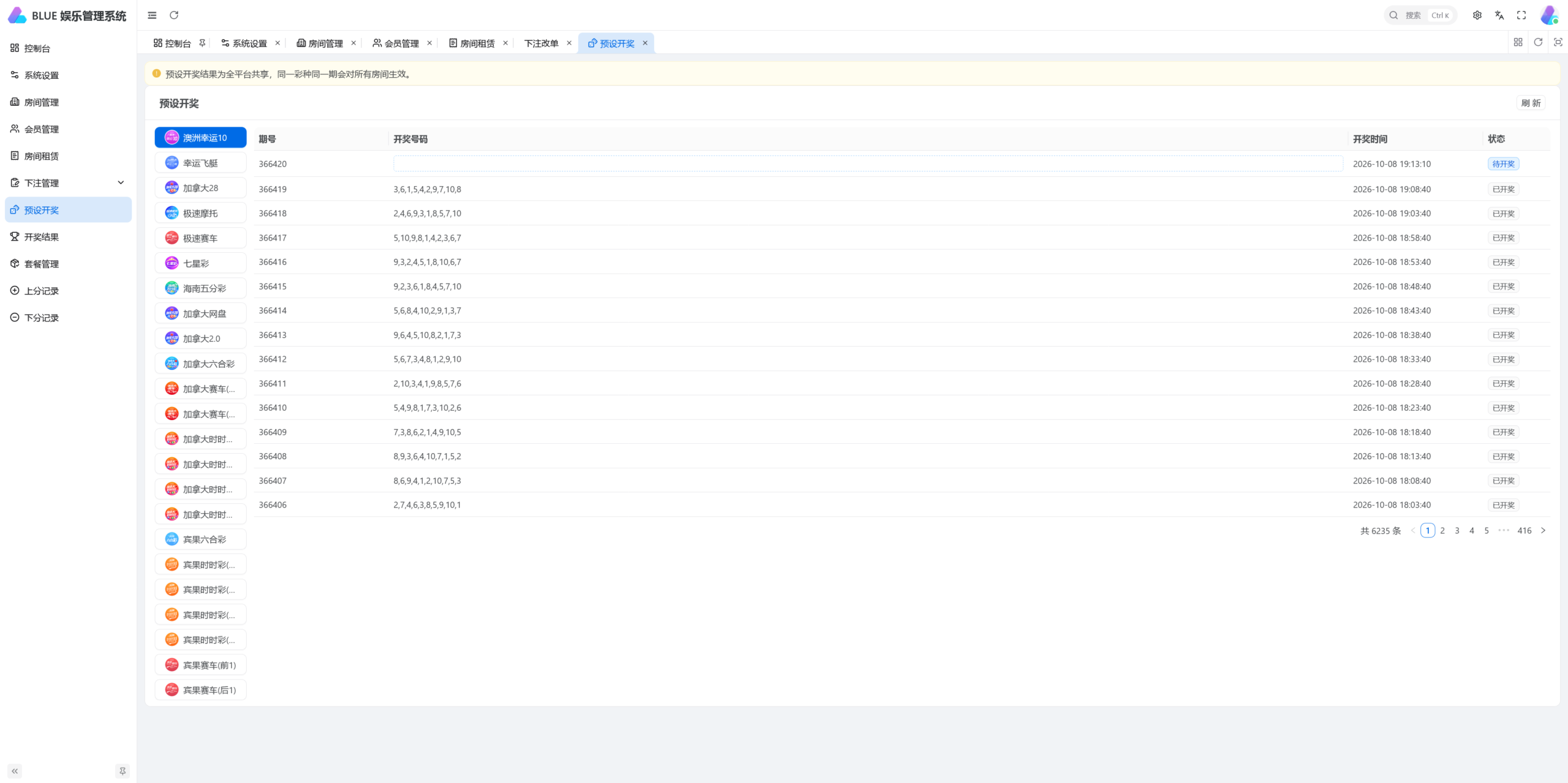Click issue number 366415

[x=273, y=287]
